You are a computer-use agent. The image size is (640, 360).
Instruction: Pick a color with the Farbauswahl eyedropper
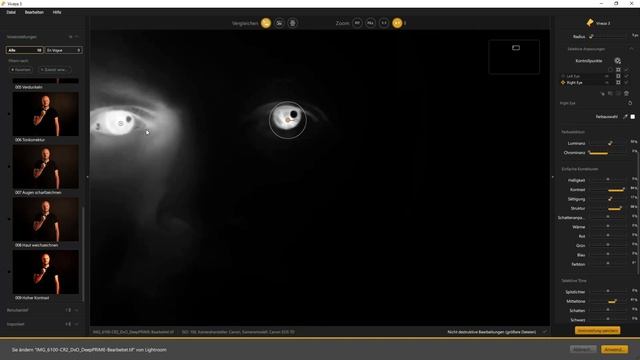click(625, 117)
